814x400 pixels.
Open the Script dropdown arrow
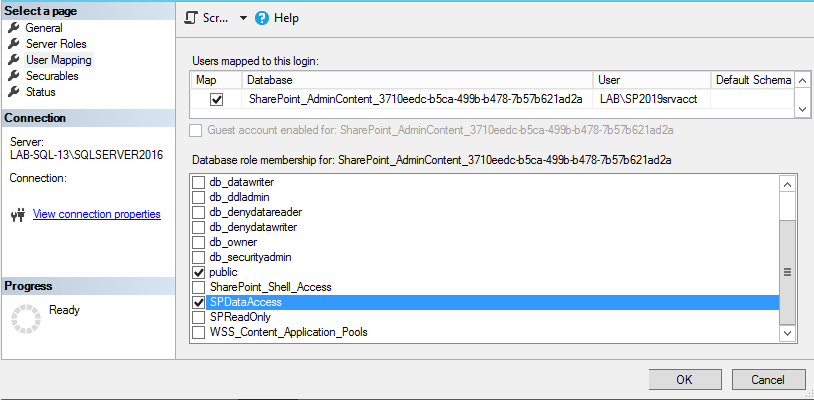tap(243, 18)
